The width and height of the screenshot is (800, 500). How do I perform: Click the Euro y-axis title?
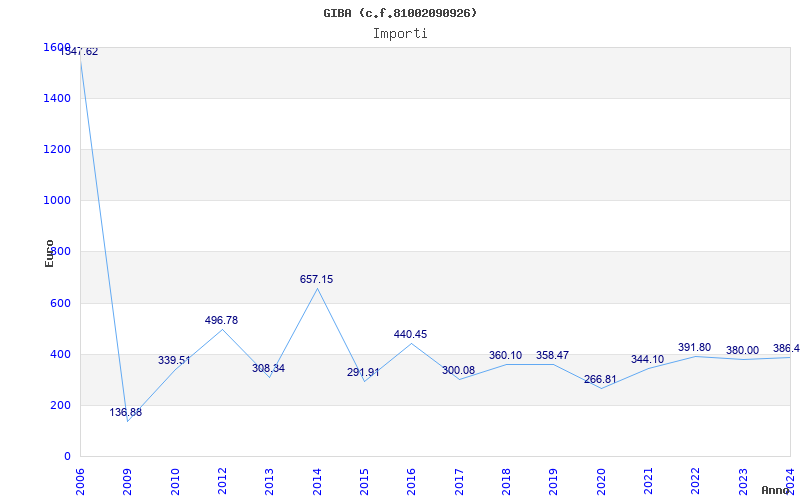[x=49, y=254]
